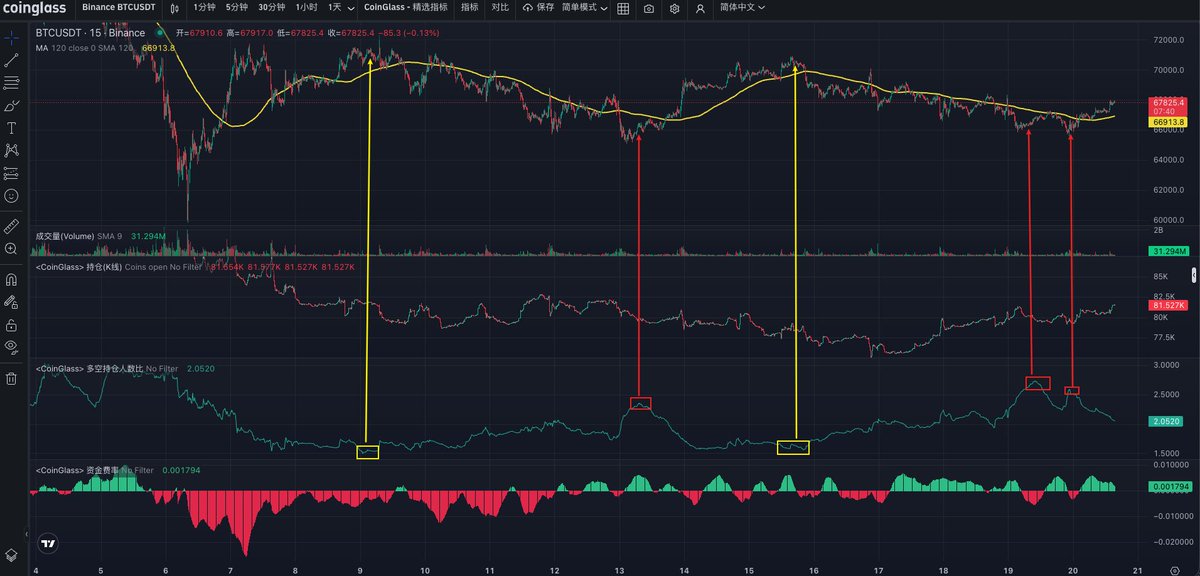Select the forecasting and measurement tool

[11, 173]
